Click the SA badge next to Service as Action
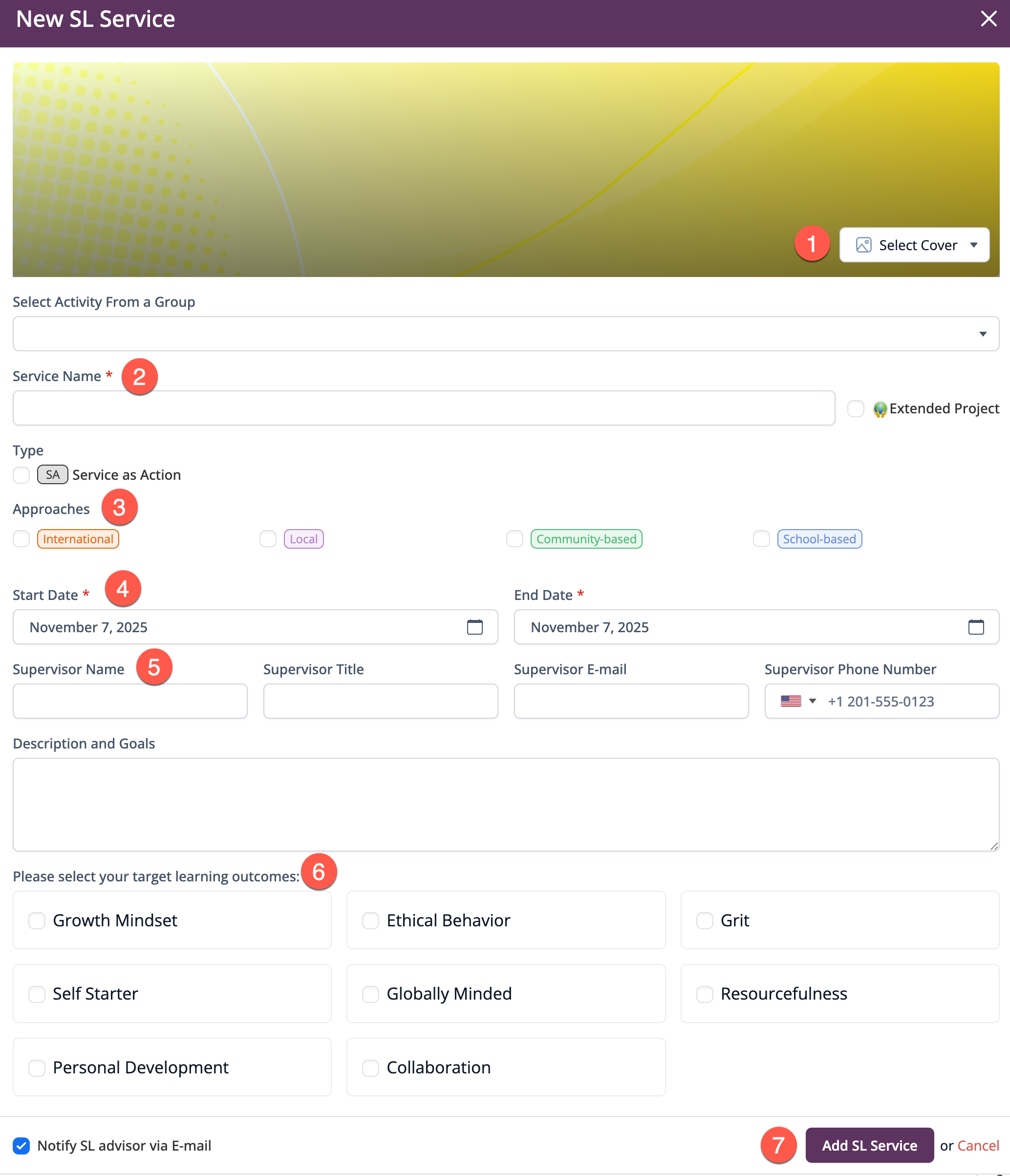 point(52,474)
